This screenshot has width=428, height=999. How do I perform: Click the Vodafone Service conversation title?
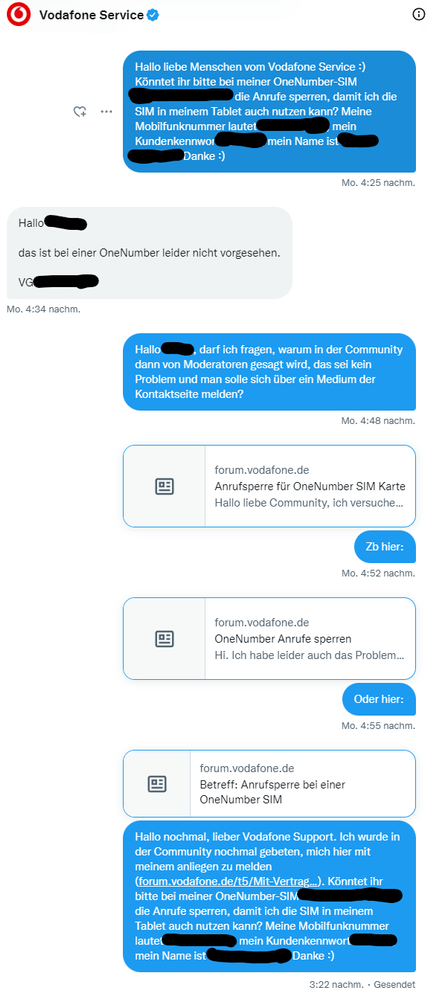[91, 15]
